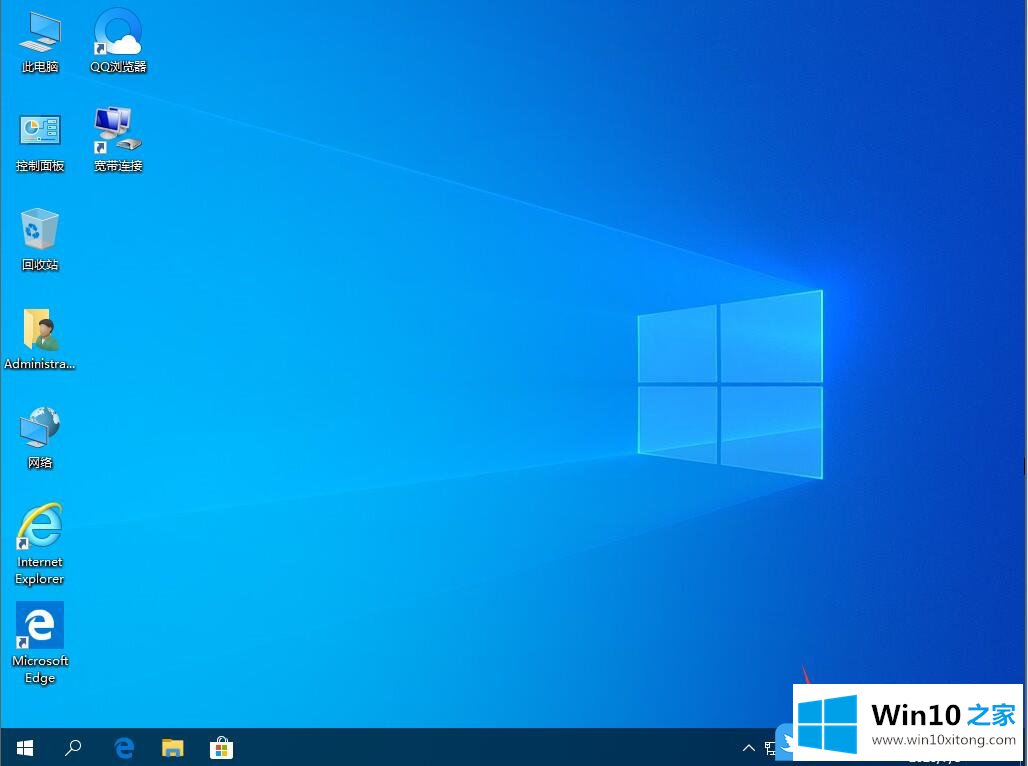Viewport: 1028px width, 766px height.
Task: Click the Windows logo on the wallpaper
Action: (x=730, y=384)
